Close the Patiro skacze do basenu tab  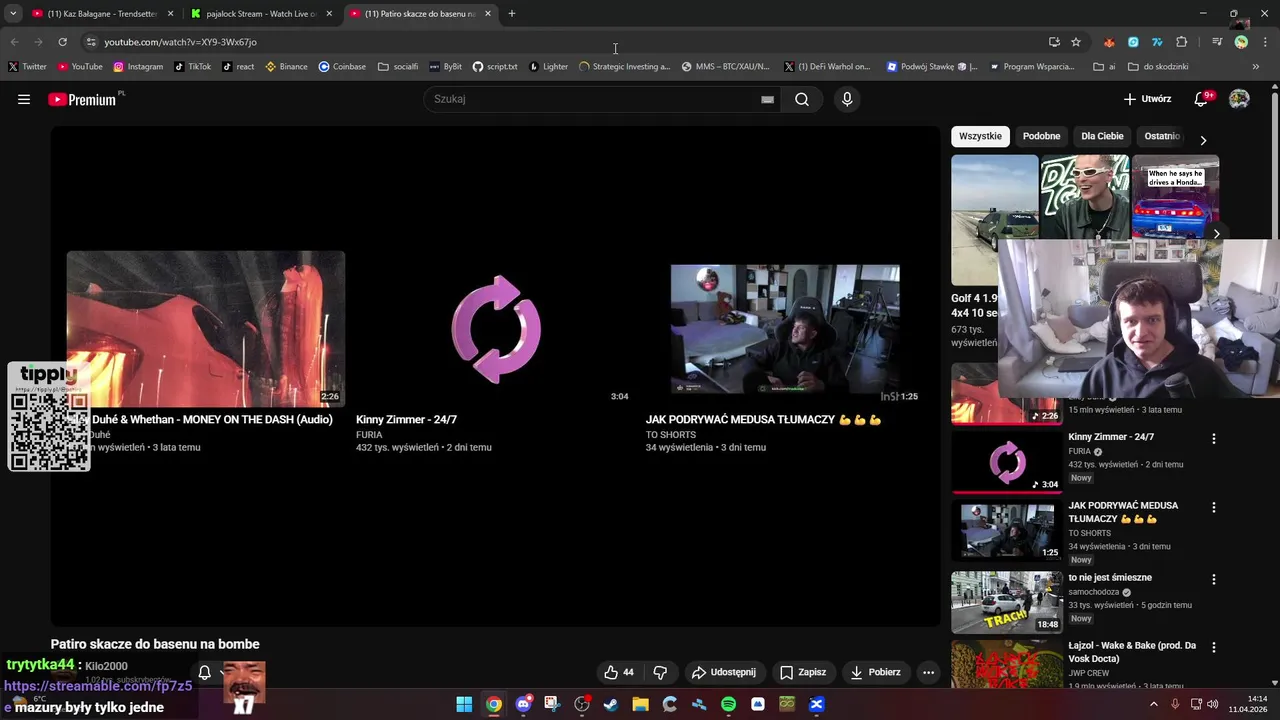click(x=488, y=13)
